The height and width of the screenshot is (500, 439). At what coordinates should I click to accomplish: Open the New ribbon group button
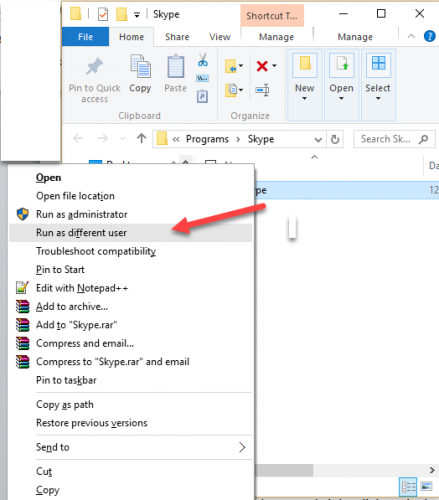click(305, 85)
